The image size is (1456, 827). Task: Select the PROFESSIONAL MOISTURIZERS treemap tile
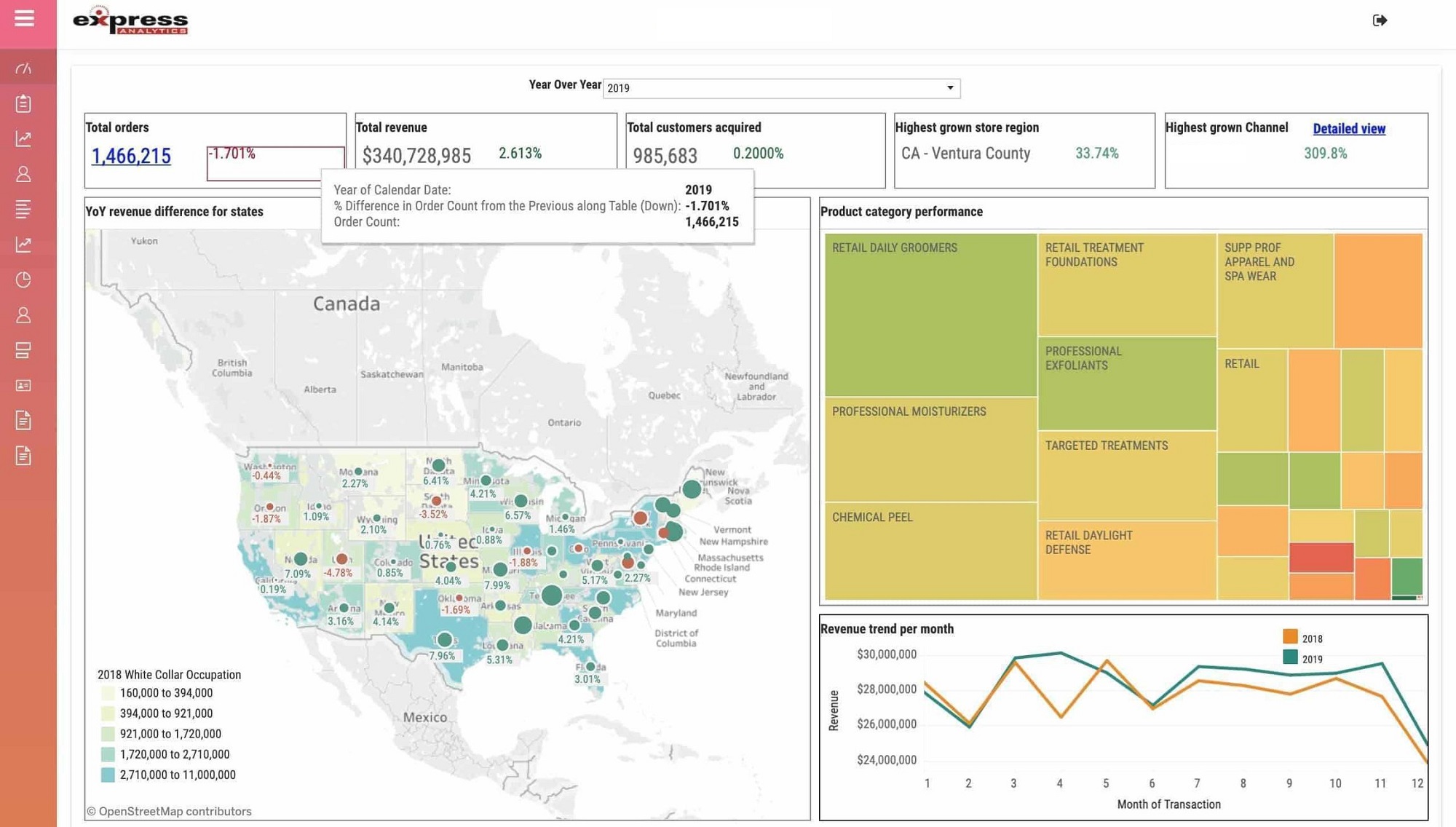930,449
